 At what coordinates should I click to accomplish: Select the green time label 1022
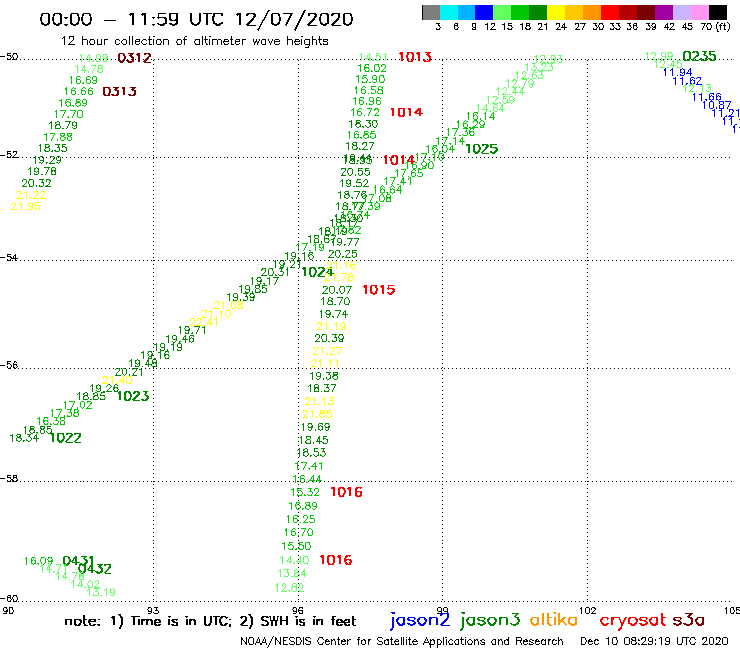pos(65,438)
